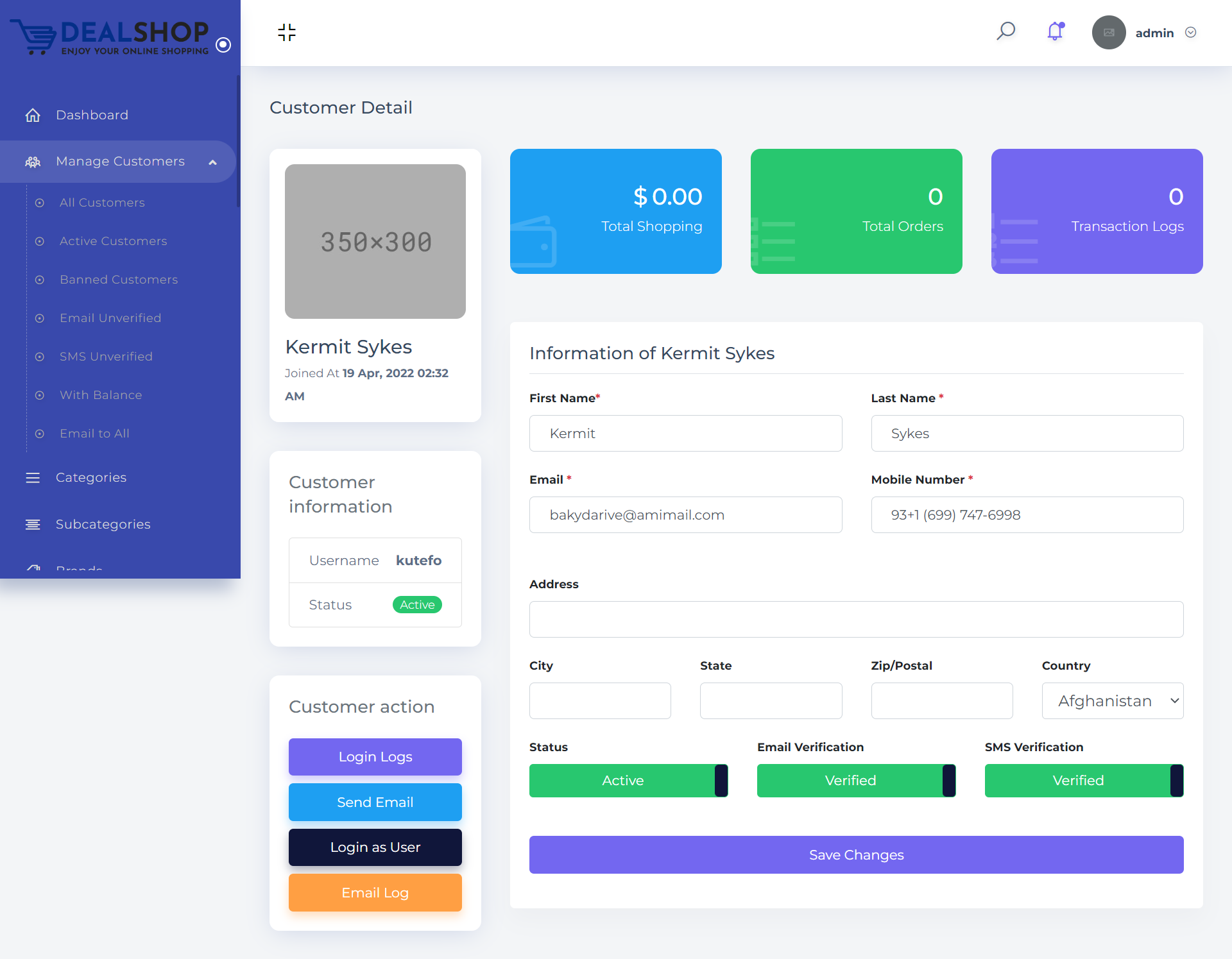Expand the admin account dropdown arrow

tap(1191, 33)
